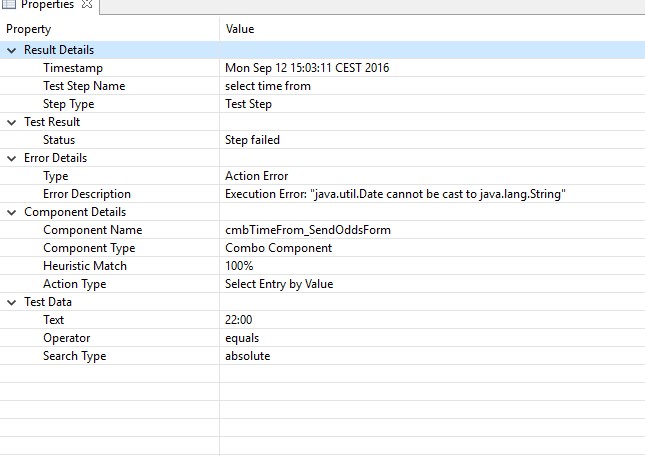Screen dimensions: 645x456
Task: Click the 'Action Error' value
Action: (x=256, y=176)
